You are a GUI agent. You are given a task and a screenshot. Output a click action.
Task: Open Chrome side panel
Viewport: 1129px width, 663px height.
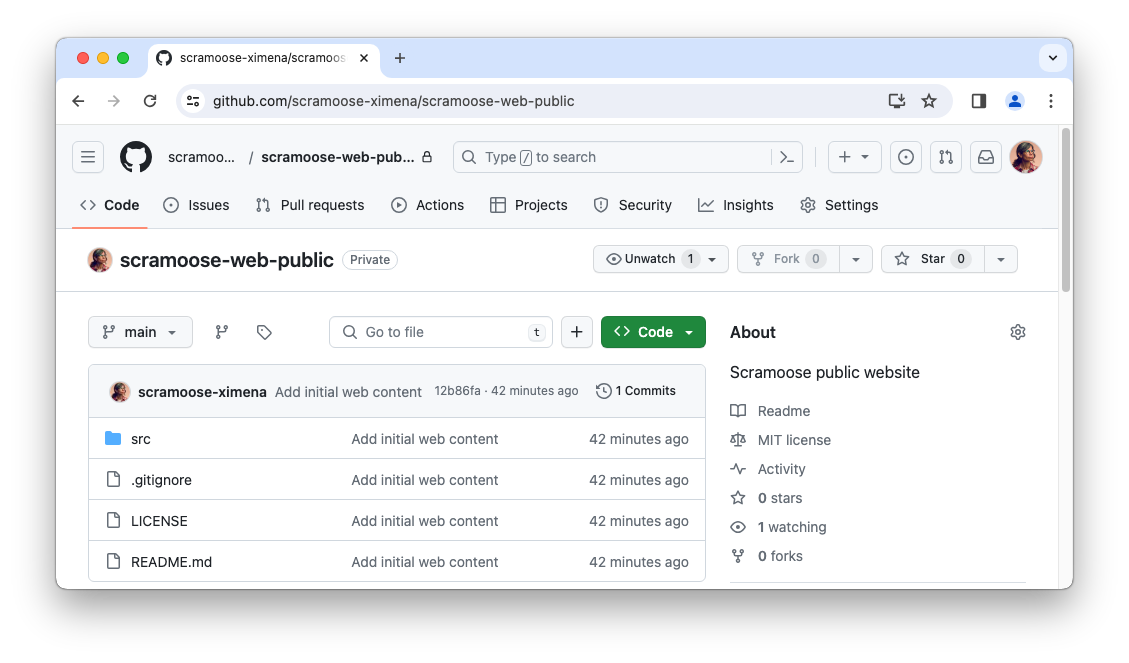(979, 101)
